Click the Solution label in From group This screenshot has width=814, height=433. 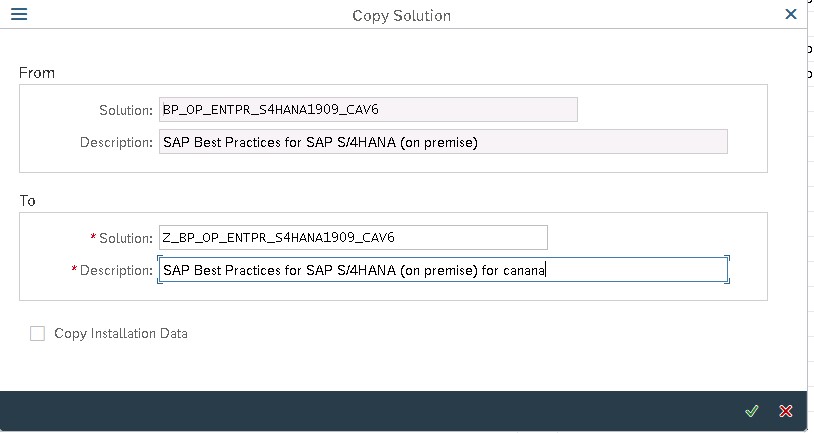[126, 110]
